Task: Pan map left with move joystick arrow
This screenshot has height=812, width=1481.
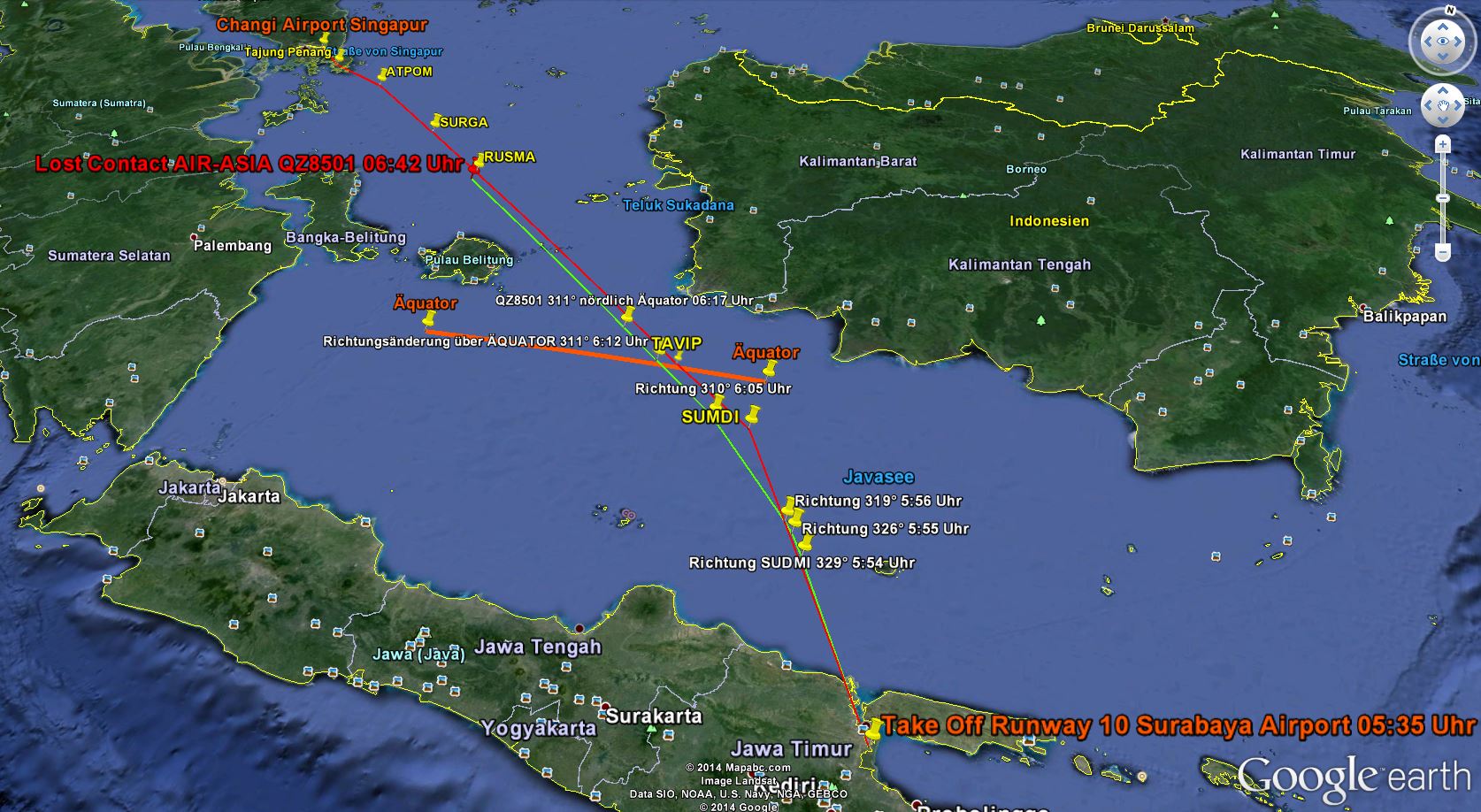Action: [x=1427, y=106]
